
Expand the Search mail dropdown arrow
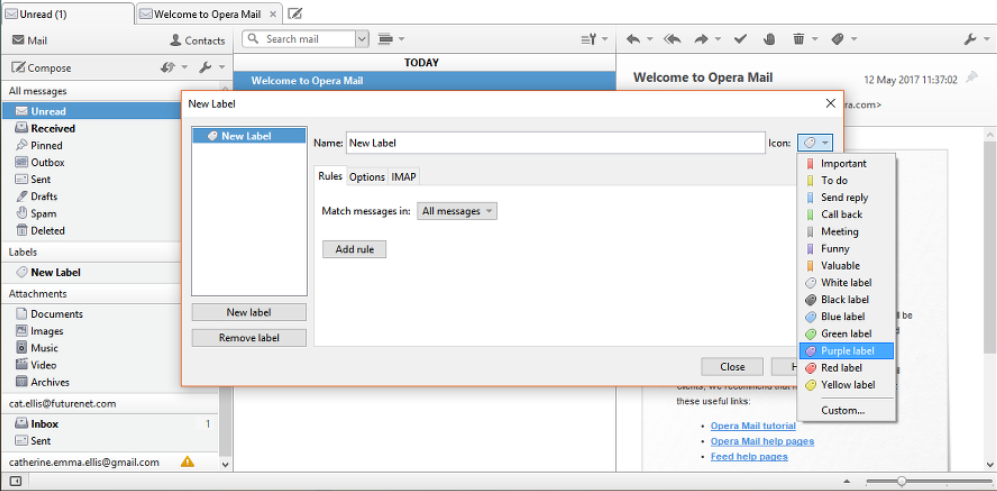point(362,39)
